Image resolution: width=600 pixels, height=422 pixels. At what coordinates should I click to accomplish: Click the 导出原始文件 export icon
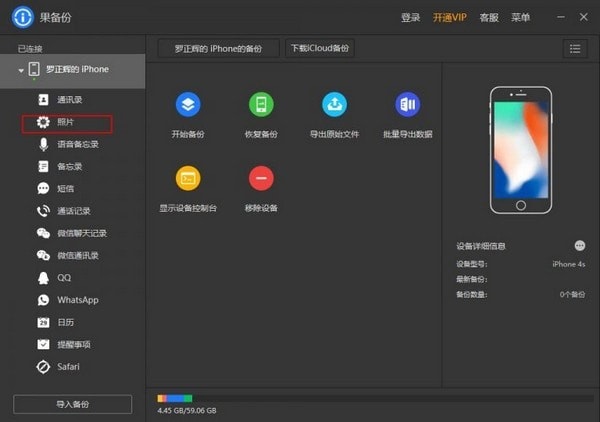tap(334, 104)
